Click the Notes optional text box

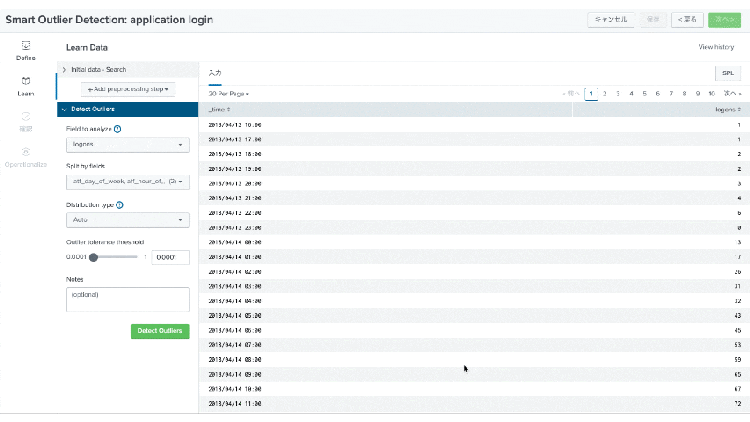point(128,300)
